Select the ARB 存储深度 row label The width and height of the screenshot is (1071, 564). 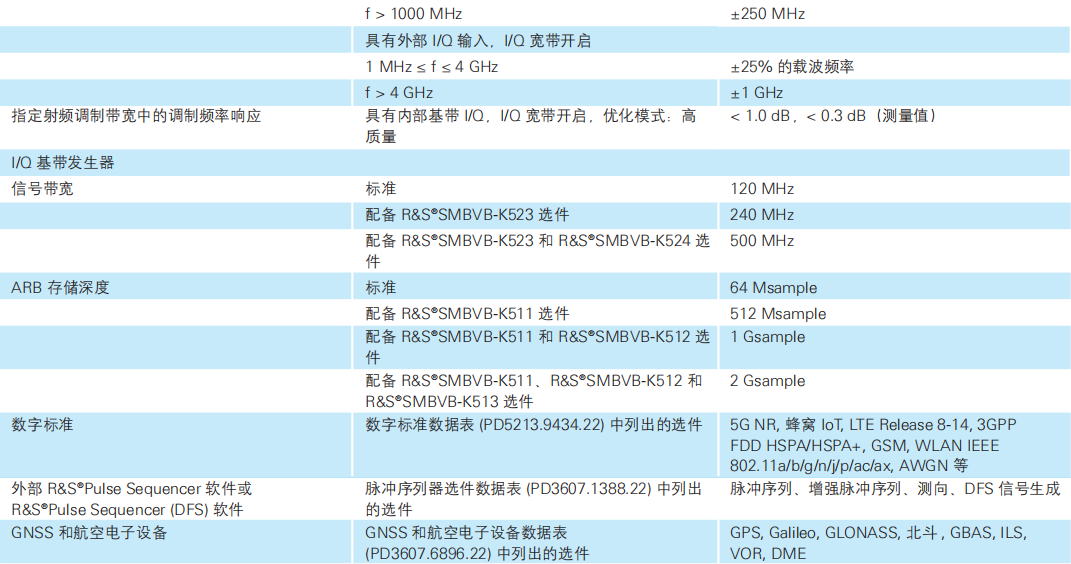click(60, 288)
